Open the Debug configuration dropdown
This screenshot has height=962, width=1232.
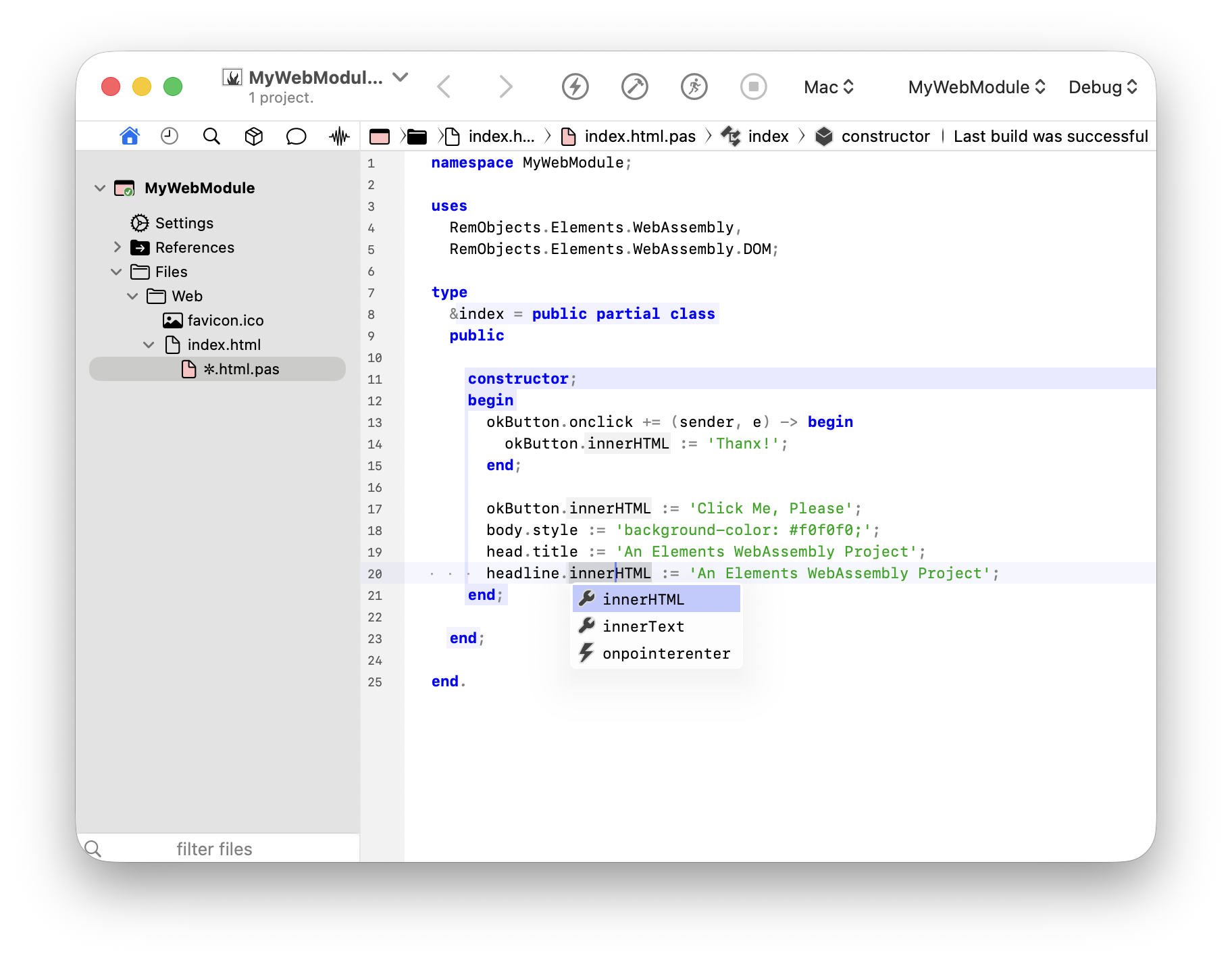(x=1103, y=87)
